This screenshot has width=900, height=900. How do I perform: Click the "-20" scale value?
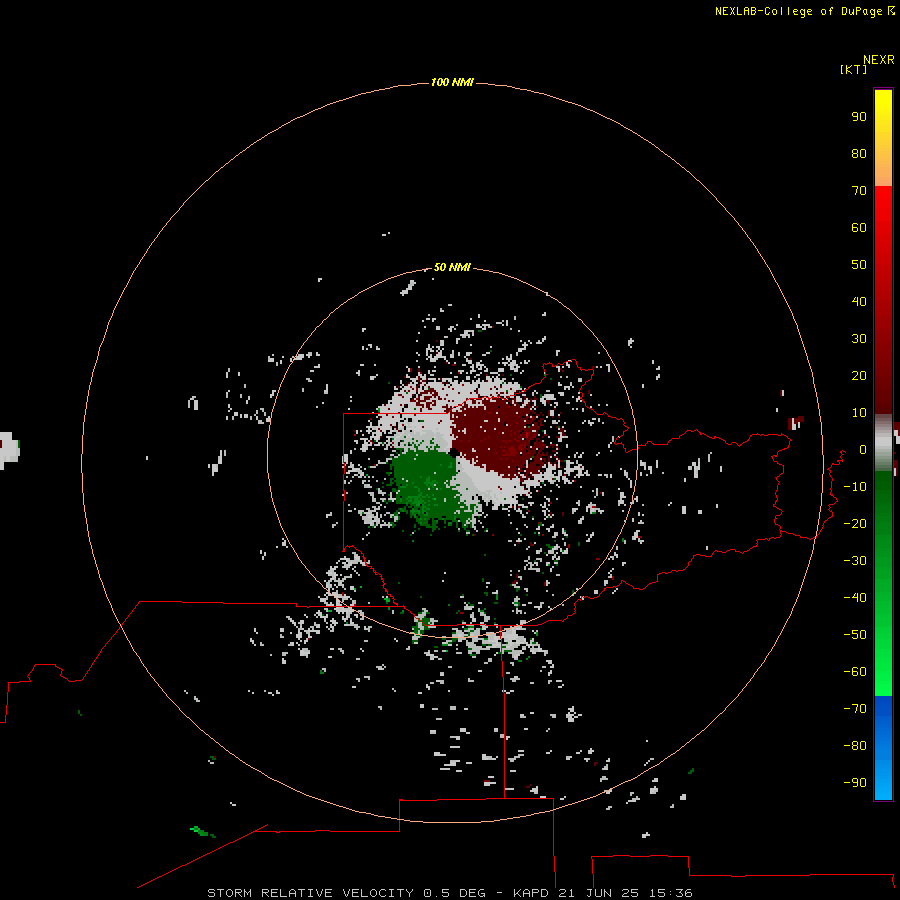click(x=855, y=523)
